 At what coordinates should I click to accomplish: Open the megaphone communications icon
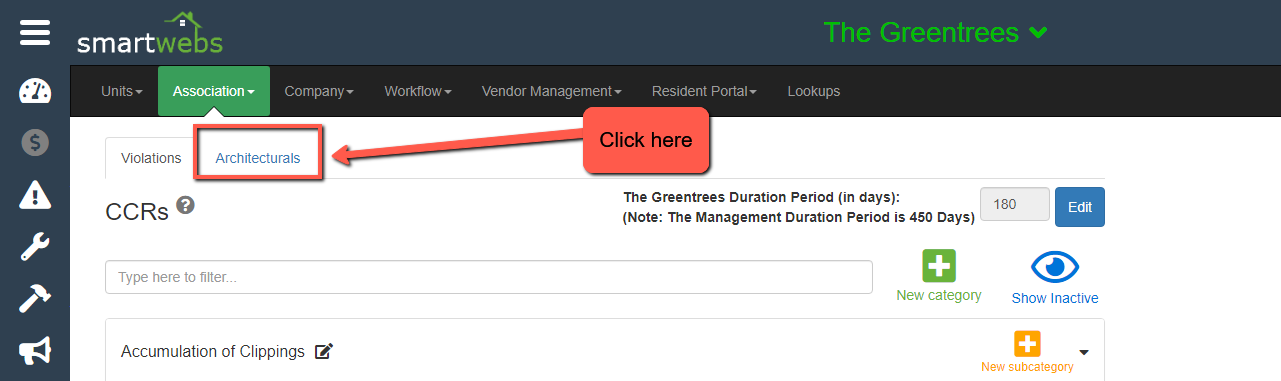click(x=35, y=350)
